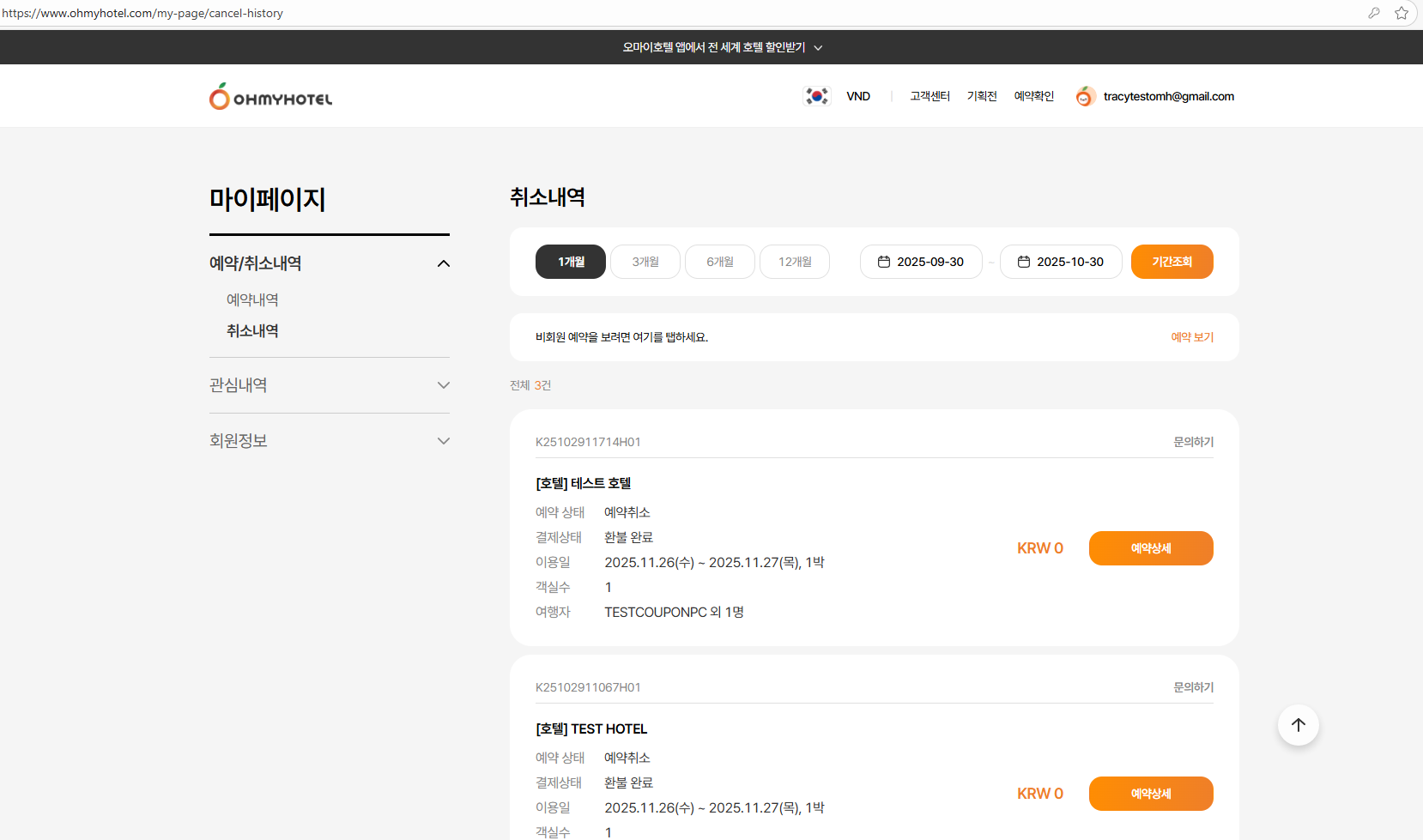The image size is (1423, 840).
Task: Open 예약내역 in the sidebar
Action: pos(252,299)
